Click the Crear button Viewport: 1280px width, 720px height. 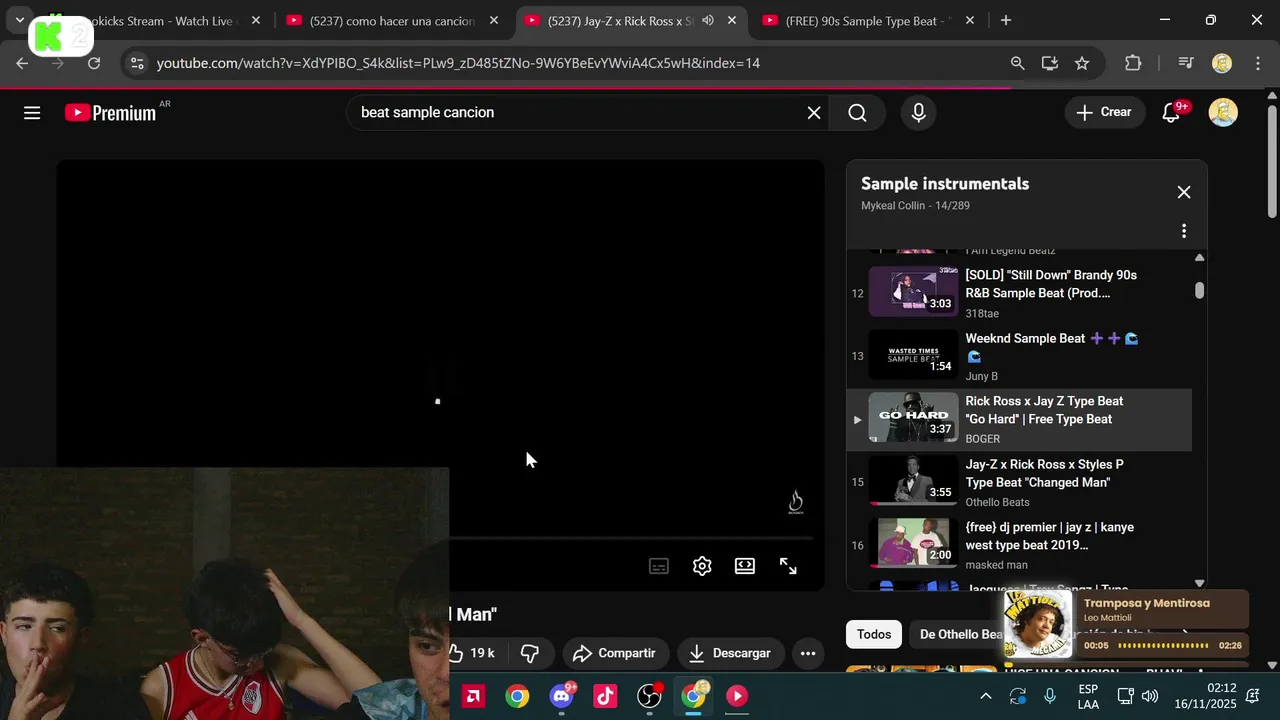click(x=1104, y=112)
